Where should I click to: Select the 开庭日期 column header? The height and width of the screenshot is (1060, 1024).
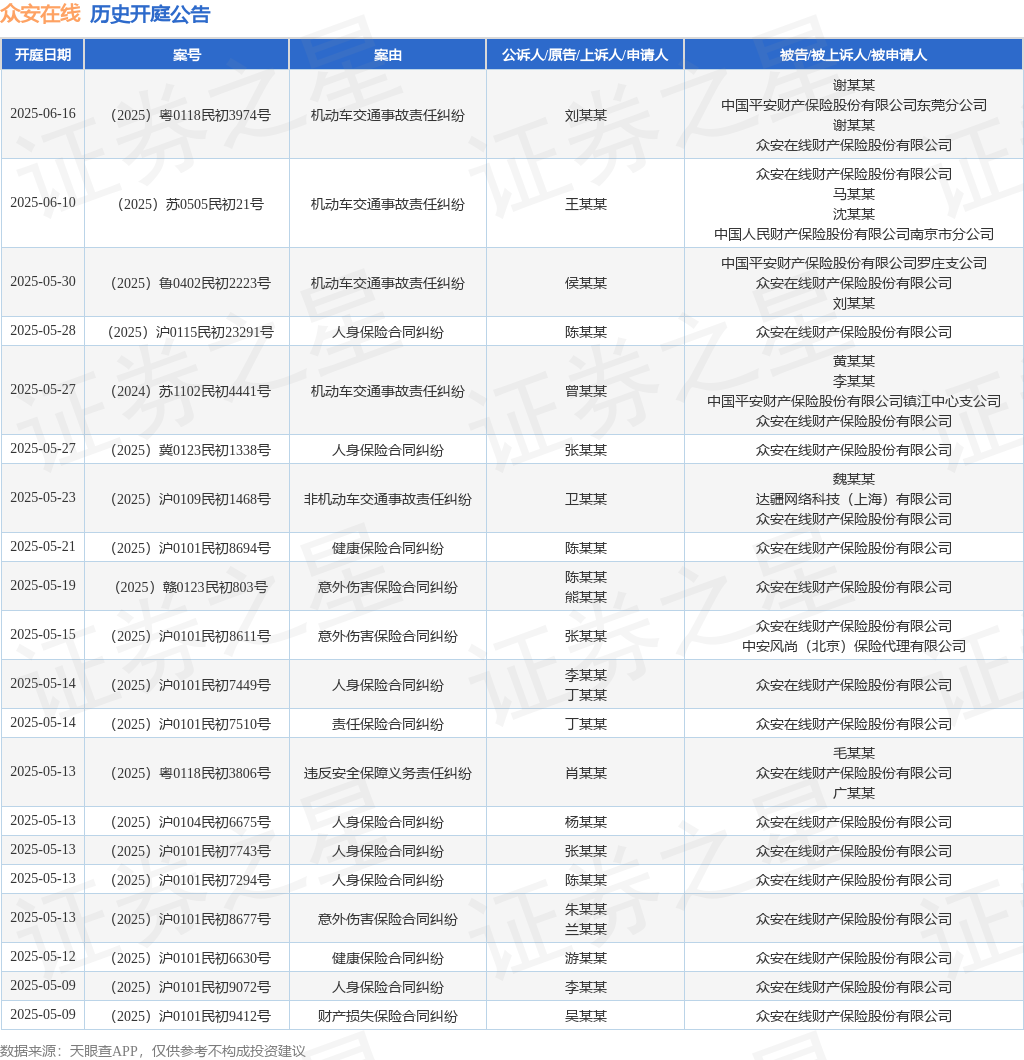43,55
